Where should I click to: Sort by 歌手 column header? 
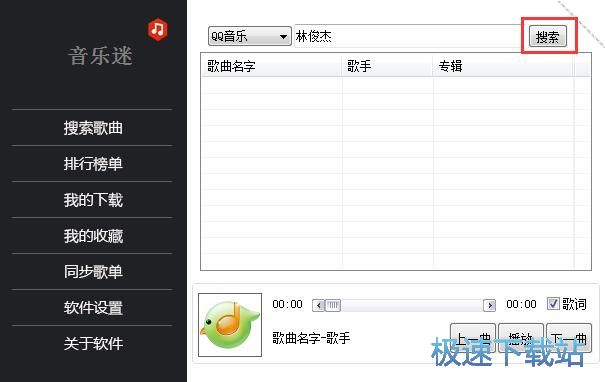[x=387, y=66]
